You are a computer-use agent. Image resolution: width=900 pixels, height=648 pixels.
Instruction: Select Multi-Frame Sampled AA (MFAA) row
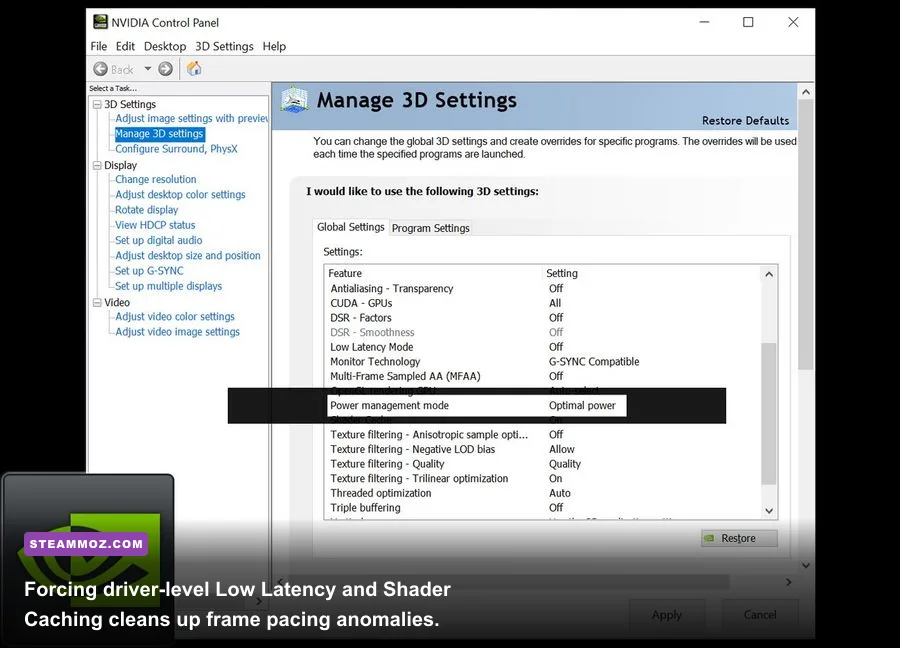coord(542,376)
